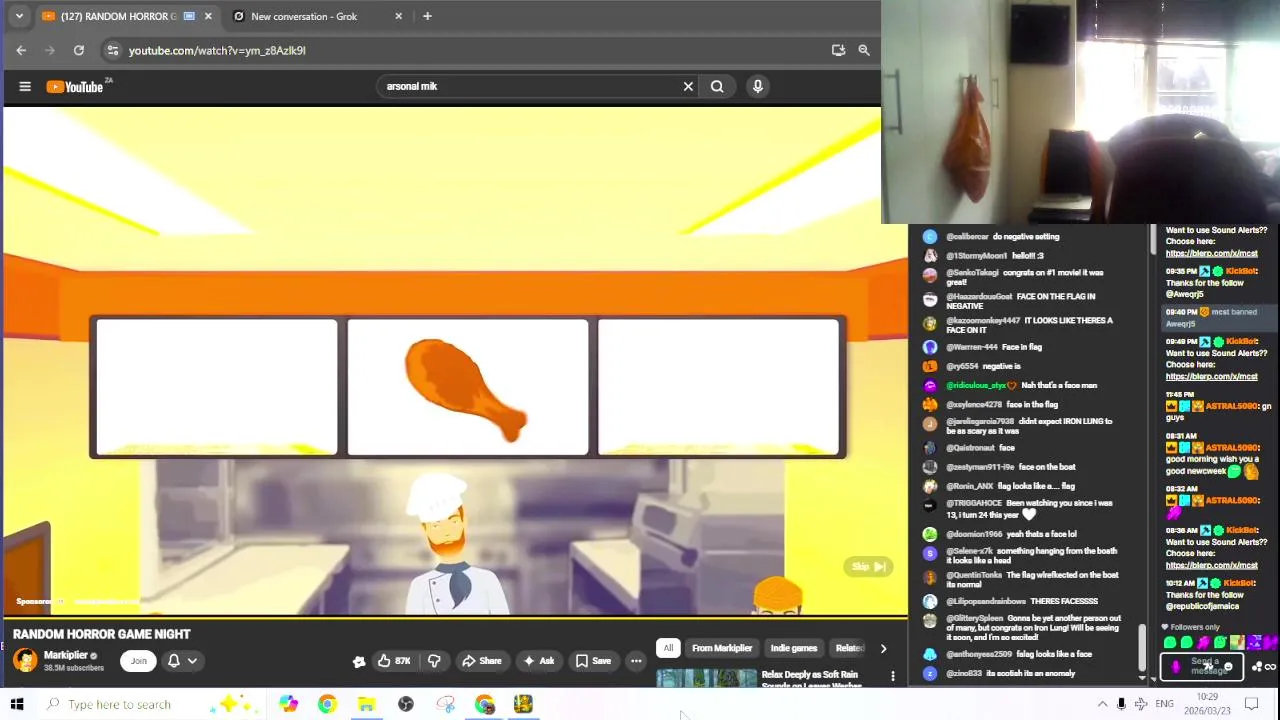The width and height of the screenshot is (1280, 720).
Task: Open the Relax Deeply as Soft Rain thumbnail
Action: [x=706, y=679]
